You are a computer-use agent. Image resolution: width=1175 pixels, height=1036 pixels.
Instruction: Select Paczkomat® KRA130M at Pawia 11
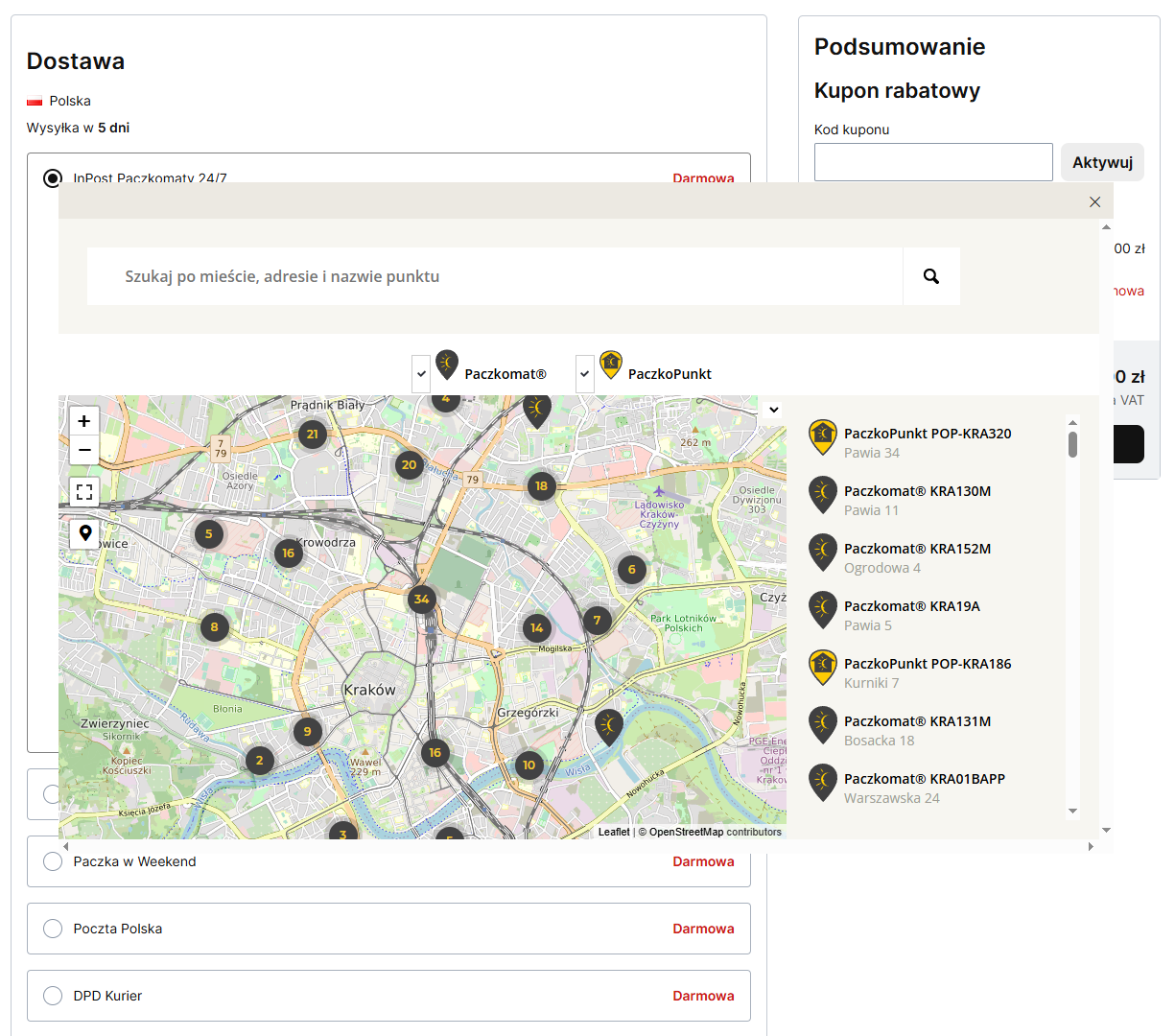coord(917,500)
